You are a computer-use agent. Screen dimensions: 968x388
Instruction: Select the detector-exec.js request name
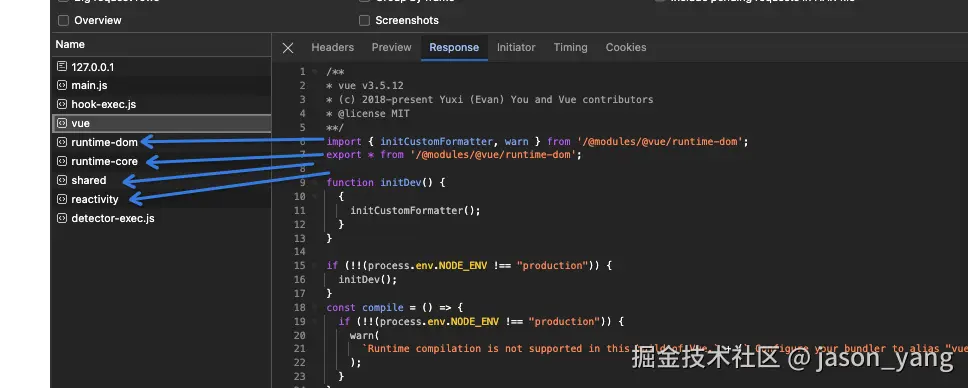tap(113, 218)
